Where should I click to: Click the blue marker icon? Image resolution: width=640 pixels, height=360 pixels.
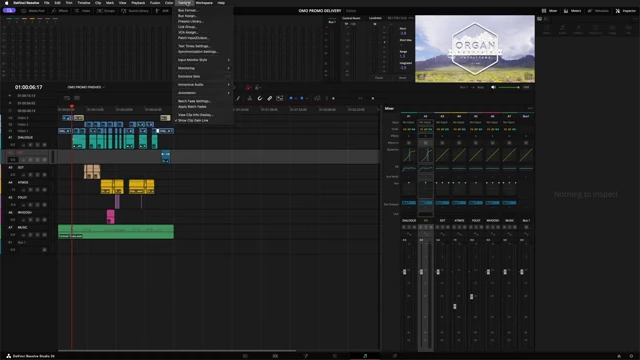(x=302, y=98)
